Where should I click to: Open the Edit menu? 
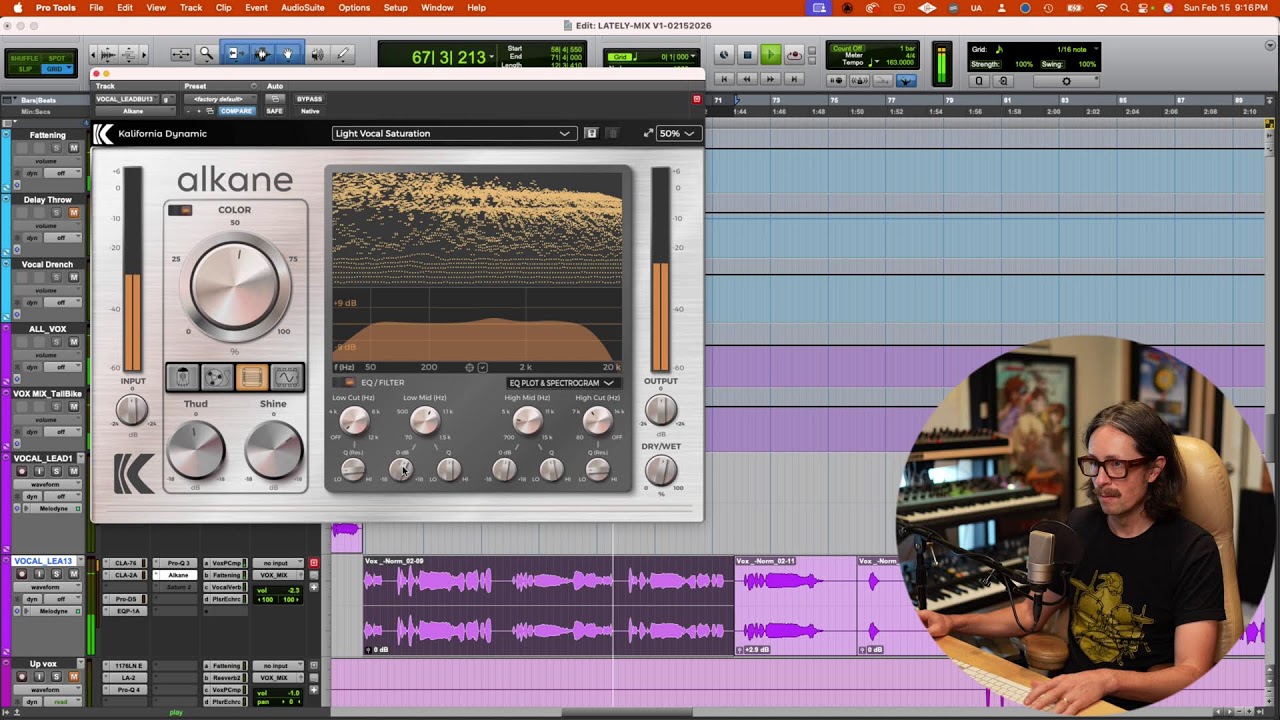[125, 8]
